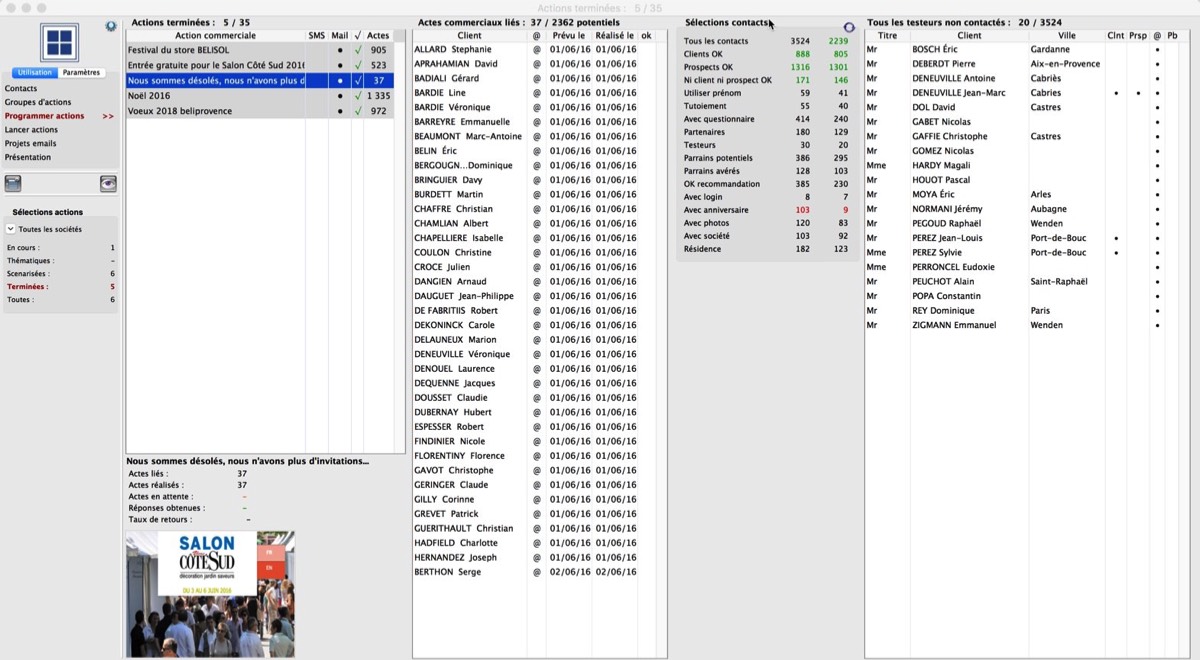
Task: Click the blue ring icon near Sélections contacts
Action: click(849, 28)
